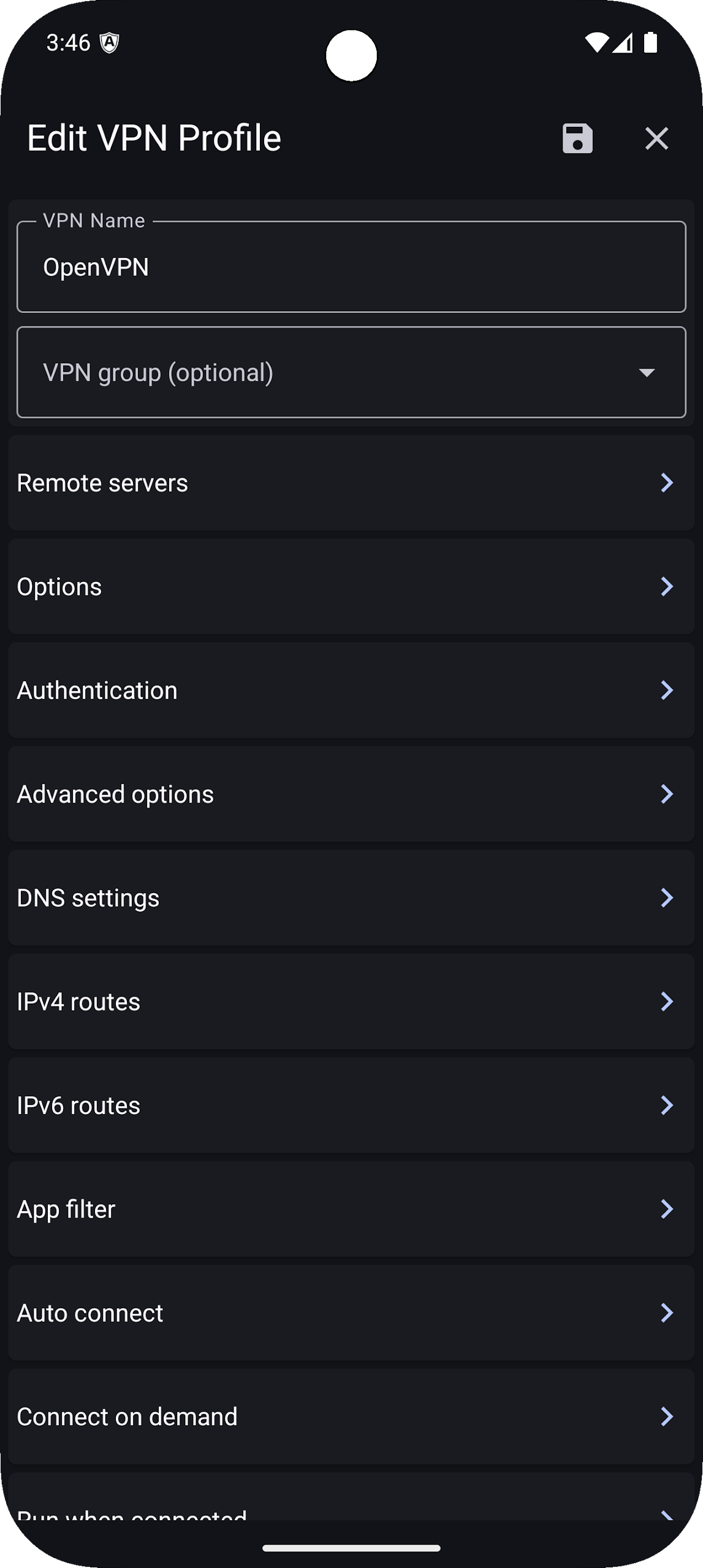Click the chevron arrow beside Remote servers
703x1568 pixels.
667,483
